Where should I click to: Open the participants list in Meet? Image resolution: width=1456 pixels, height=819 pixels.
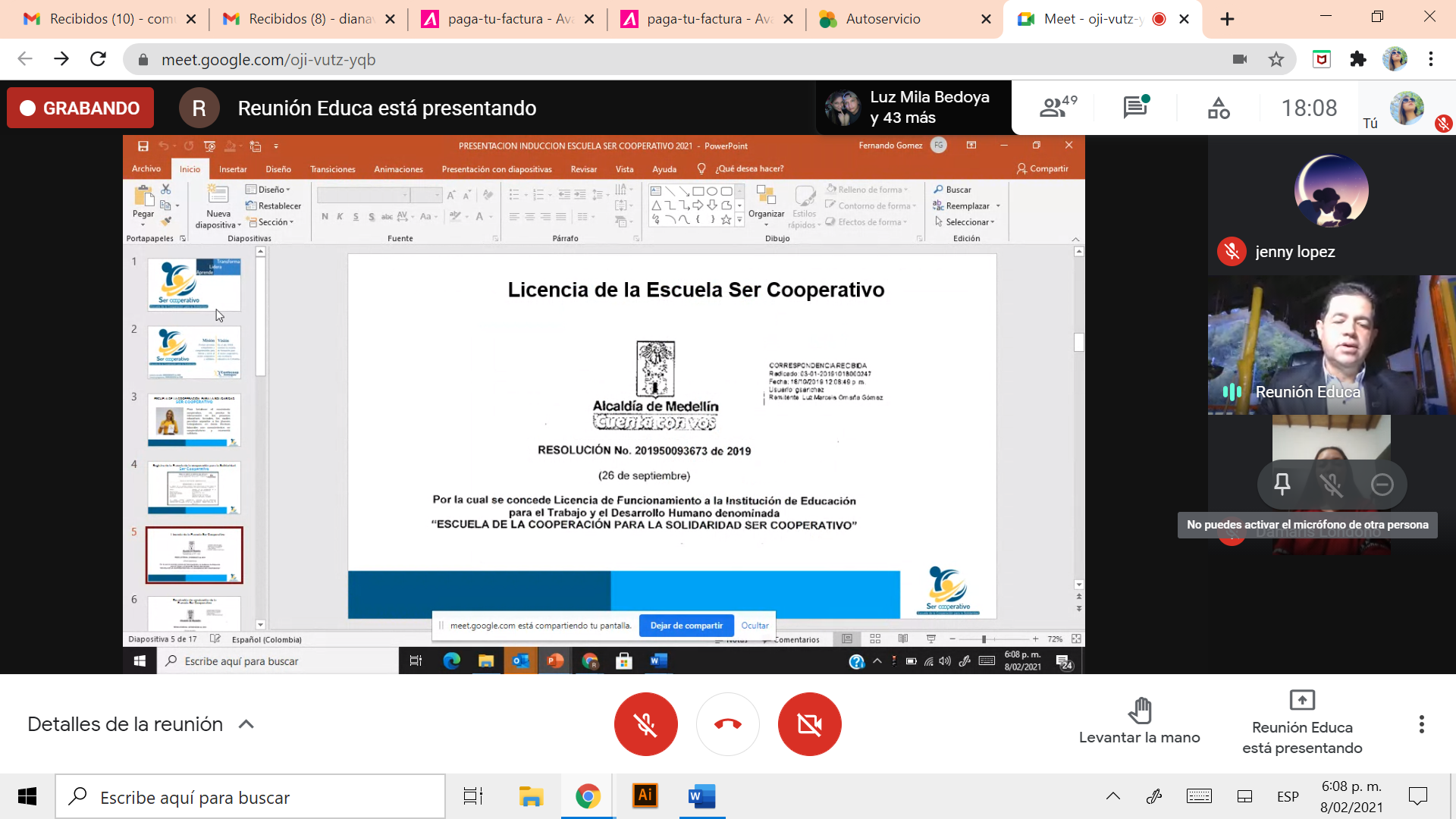(1058, 107)
